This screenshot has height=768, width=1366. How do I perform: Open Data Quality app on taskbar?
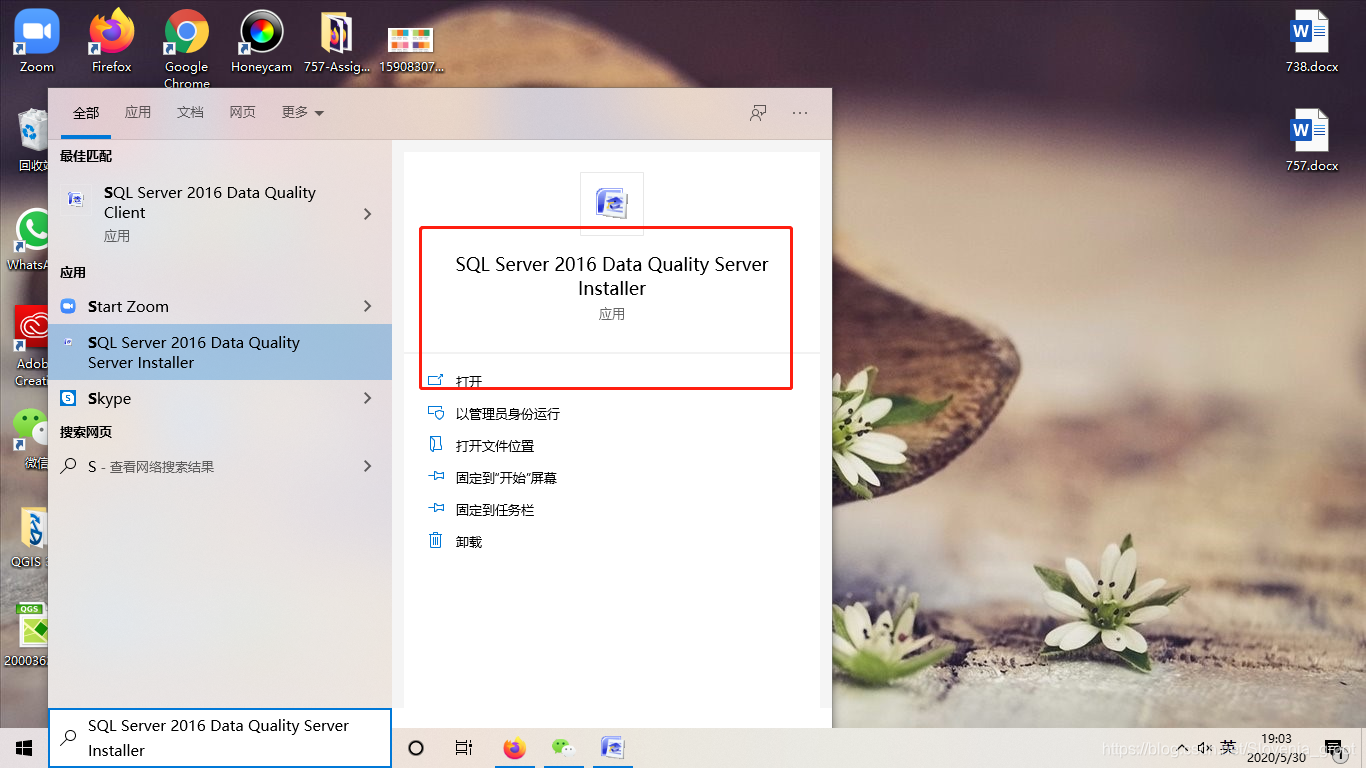(x=612, y=748)
